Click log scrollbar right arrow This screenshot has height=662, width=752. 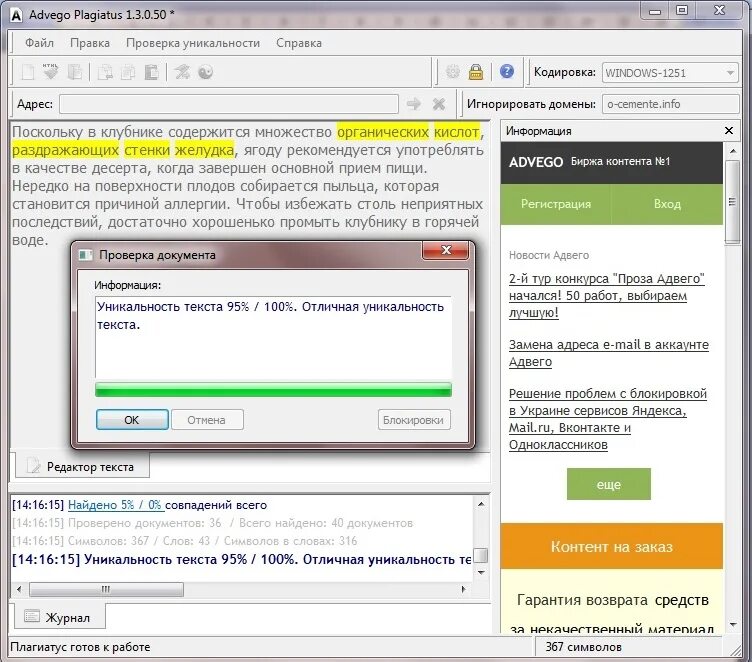pos(464,589)
